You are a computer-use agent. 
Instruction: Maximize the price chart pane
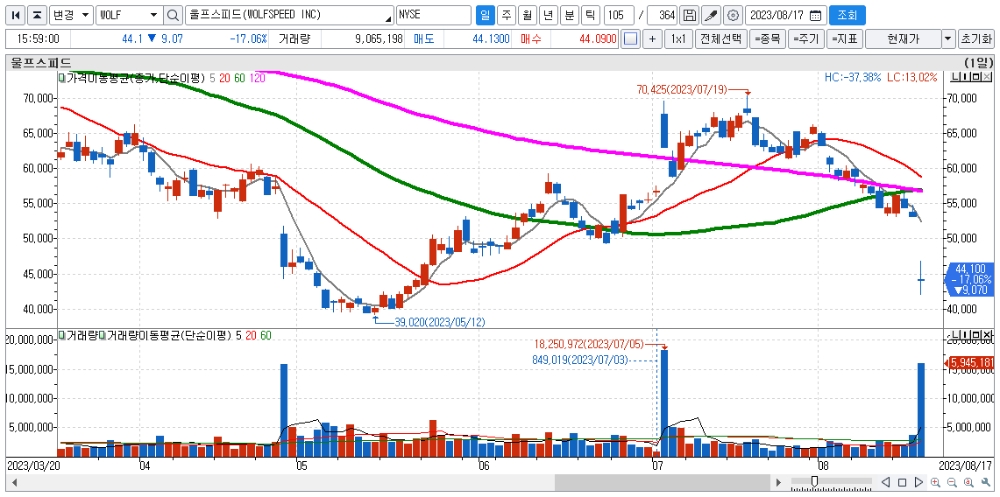tap(974, 77)
